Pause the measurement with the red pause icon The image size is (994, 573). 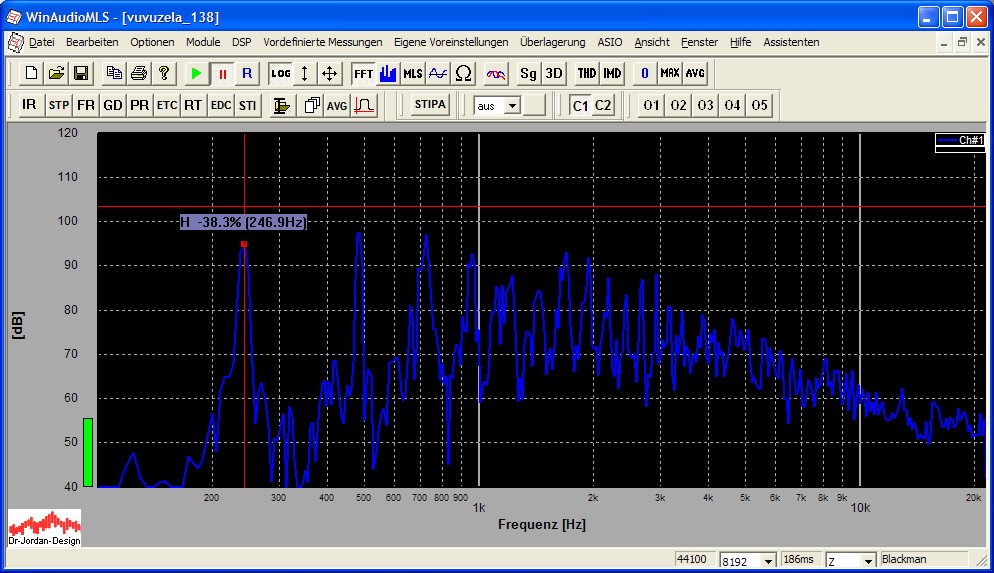pos(222,74)
